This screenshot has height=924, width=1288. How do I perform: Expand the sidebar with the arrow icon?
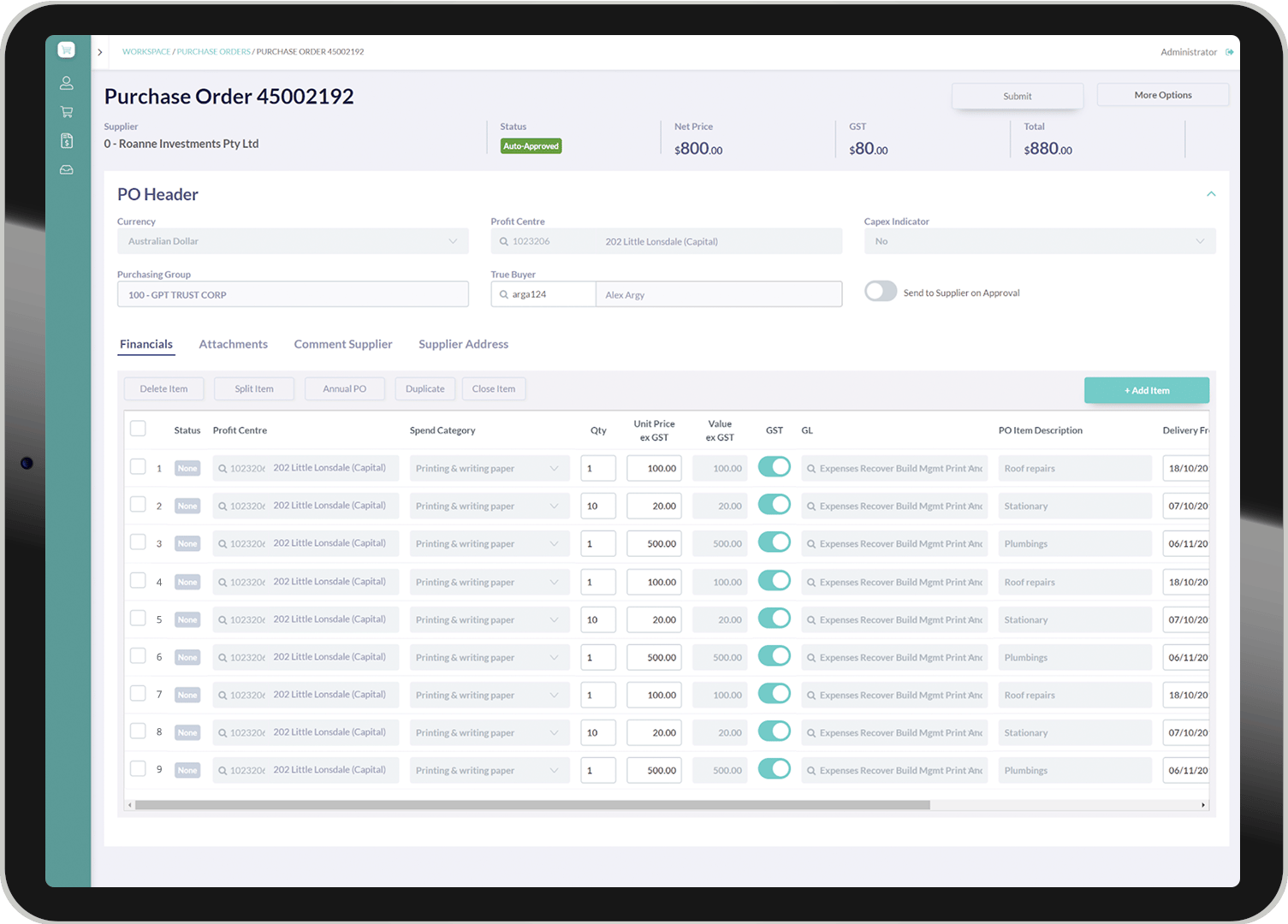click(100, 52)
